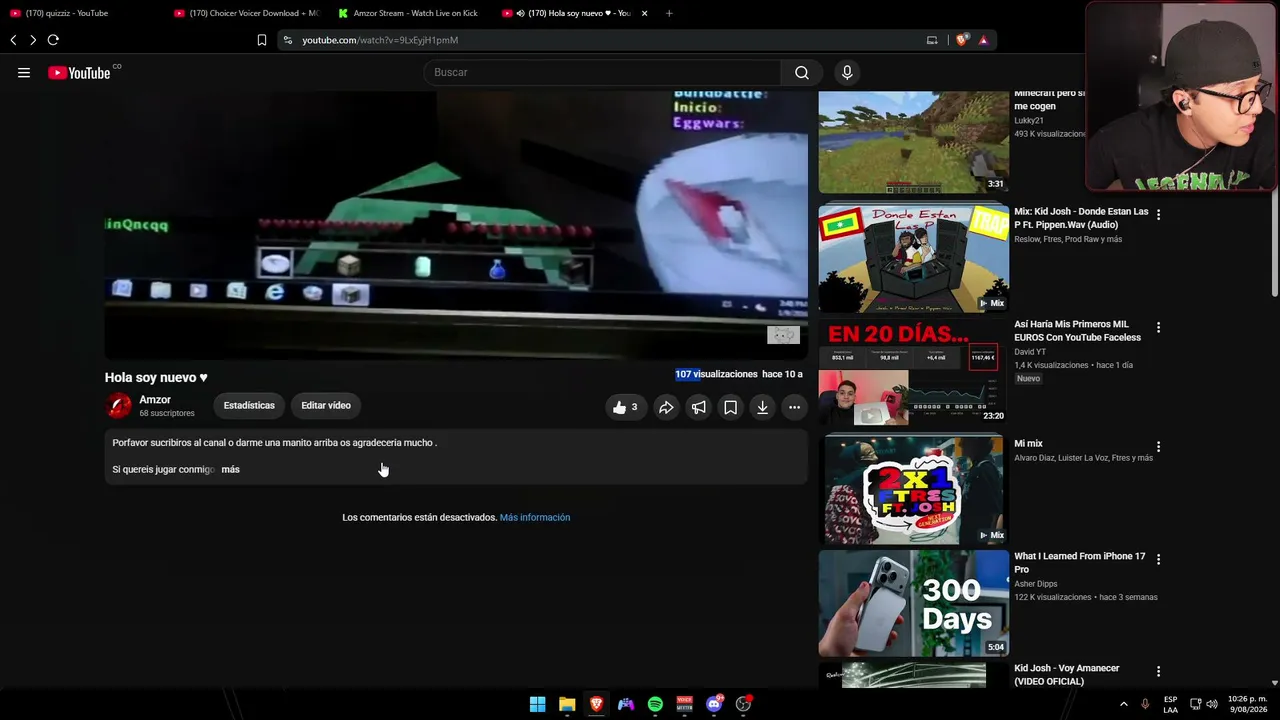Click the video player area
The image size is (1280, 720).
click(456, 225)
